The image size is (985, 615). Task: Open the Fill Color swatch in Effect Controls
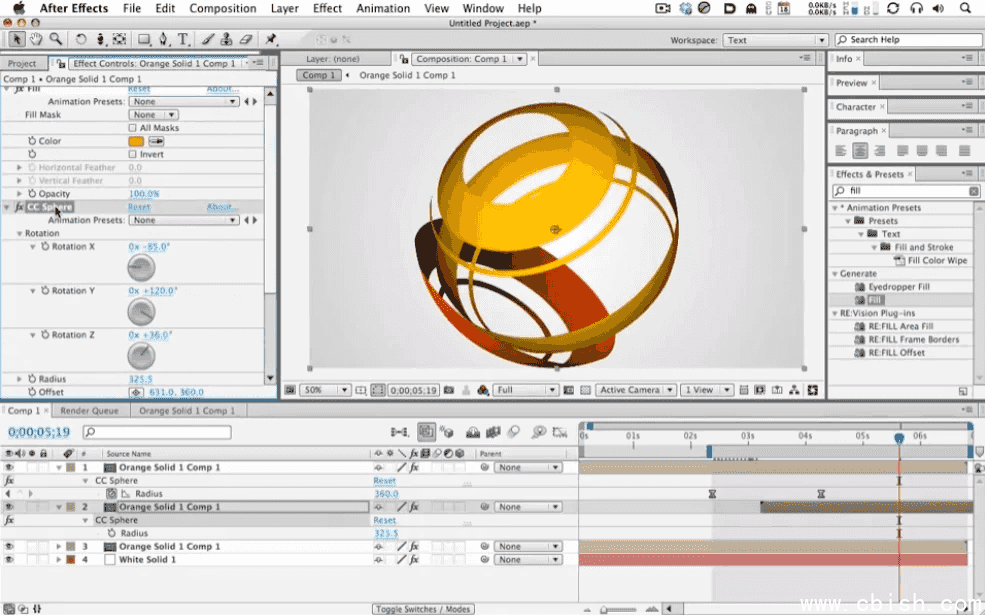pyautogui.click(x=137, y=141)
